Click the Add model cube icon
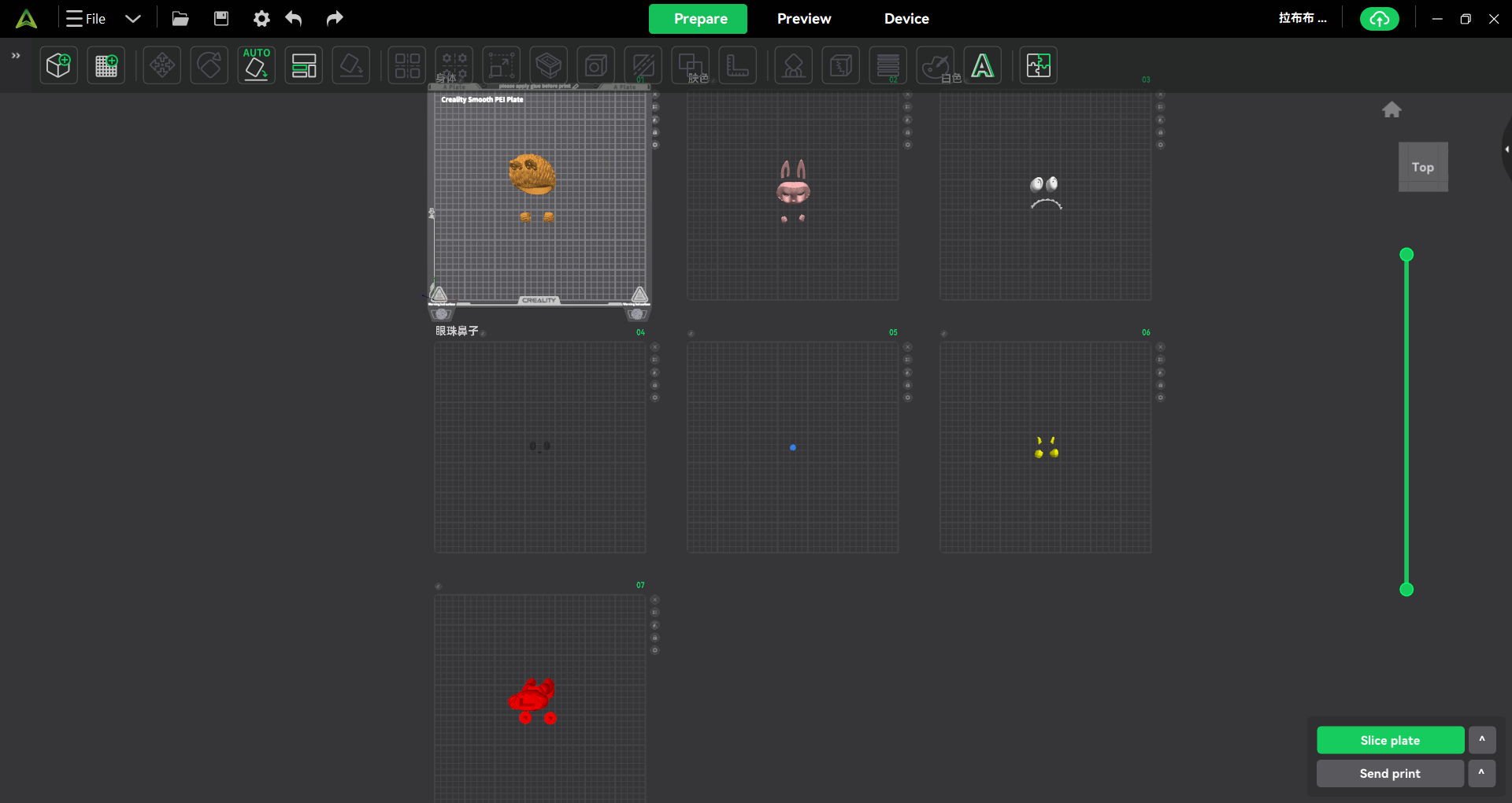This screenshot has height=803, width=1512. [x=58, y=65]
